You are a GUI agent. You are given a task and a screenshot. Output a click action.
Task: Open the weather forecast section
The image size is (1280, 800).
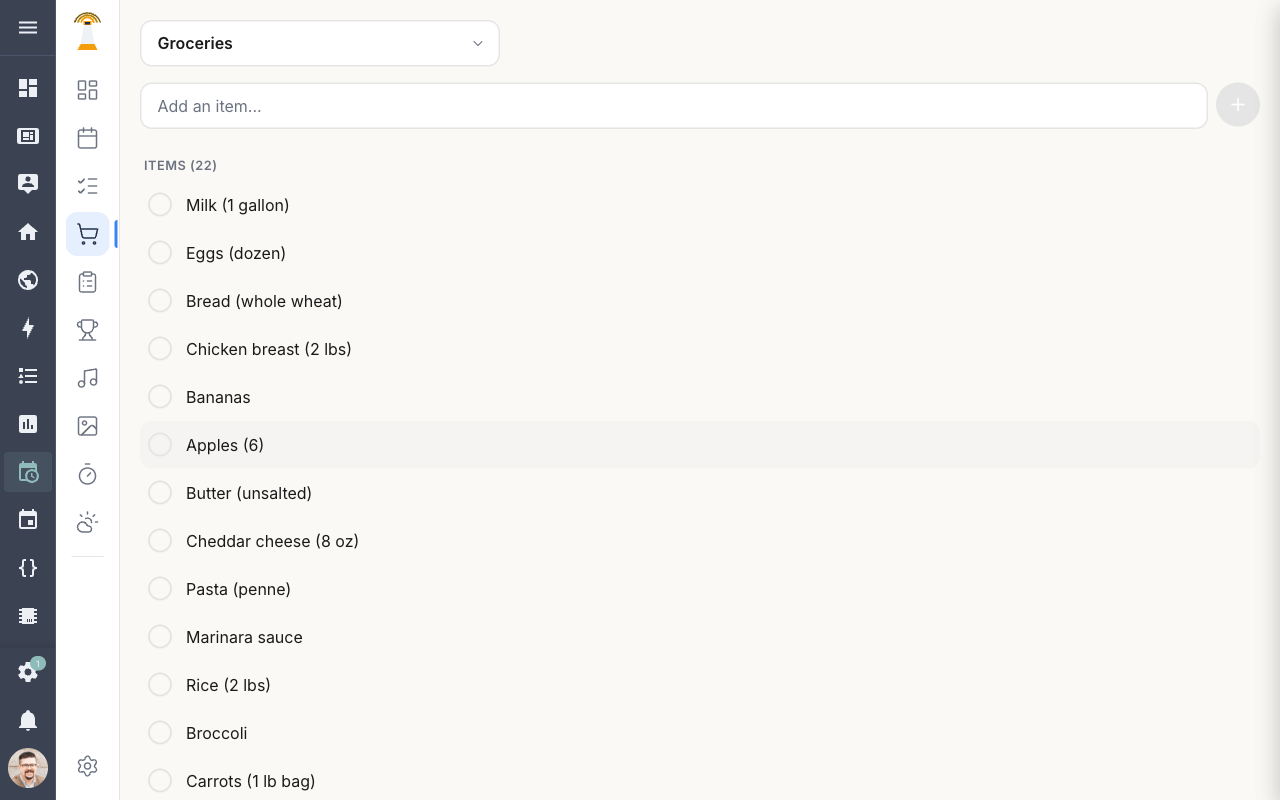[87, 522]
